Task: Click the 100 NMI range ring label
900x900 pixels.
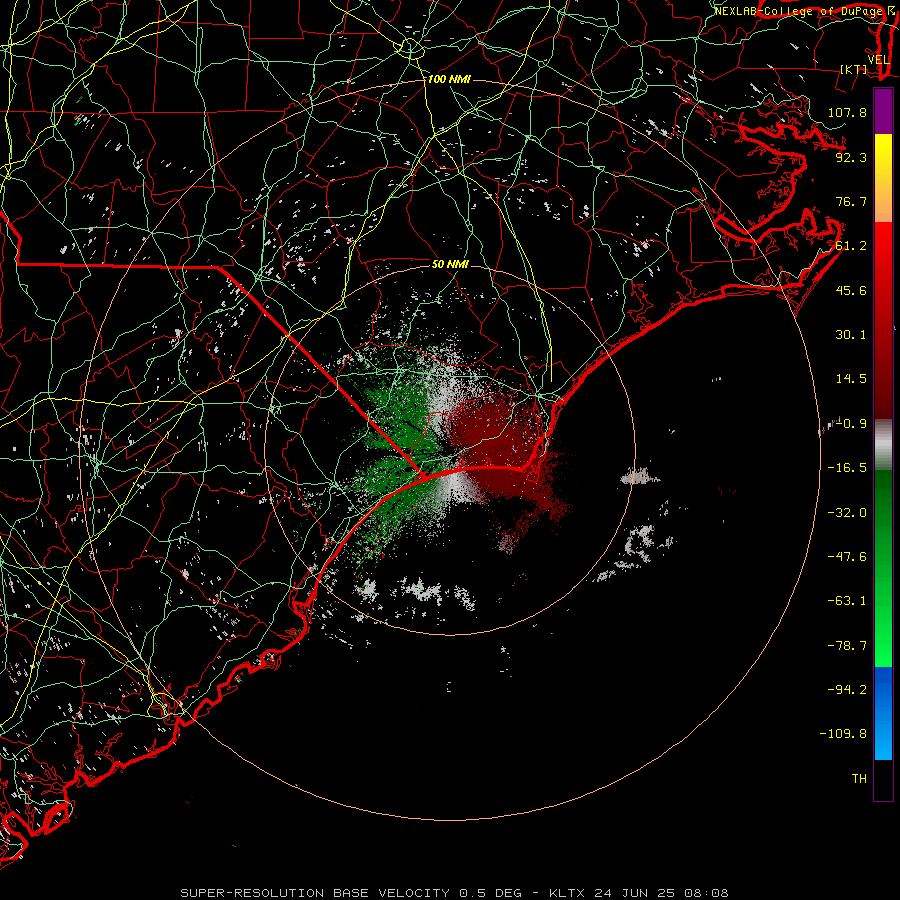Action: (449, 79)
